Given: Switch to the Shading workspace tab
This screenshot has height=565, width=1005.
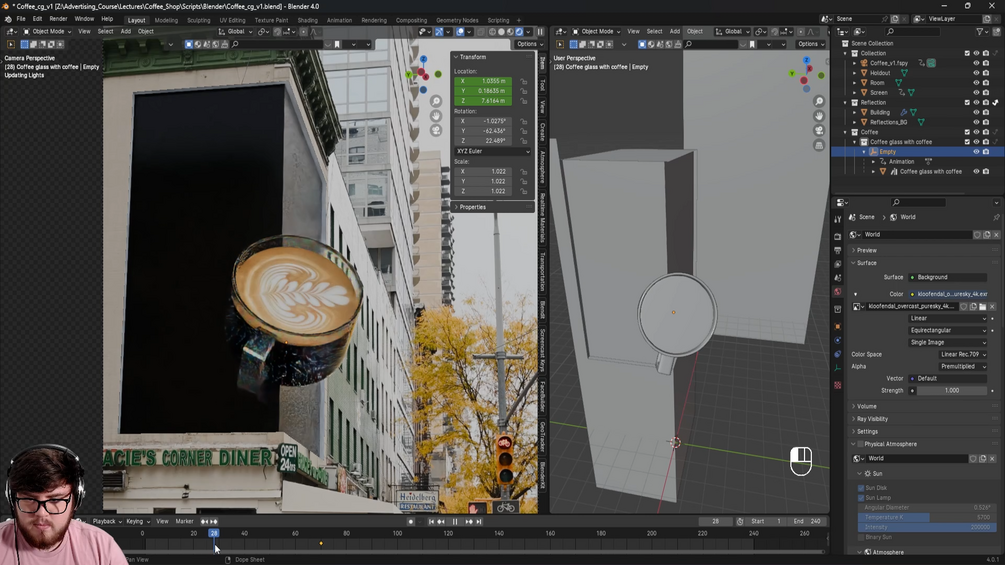Looking at the screenshot, I should (307, 20).
